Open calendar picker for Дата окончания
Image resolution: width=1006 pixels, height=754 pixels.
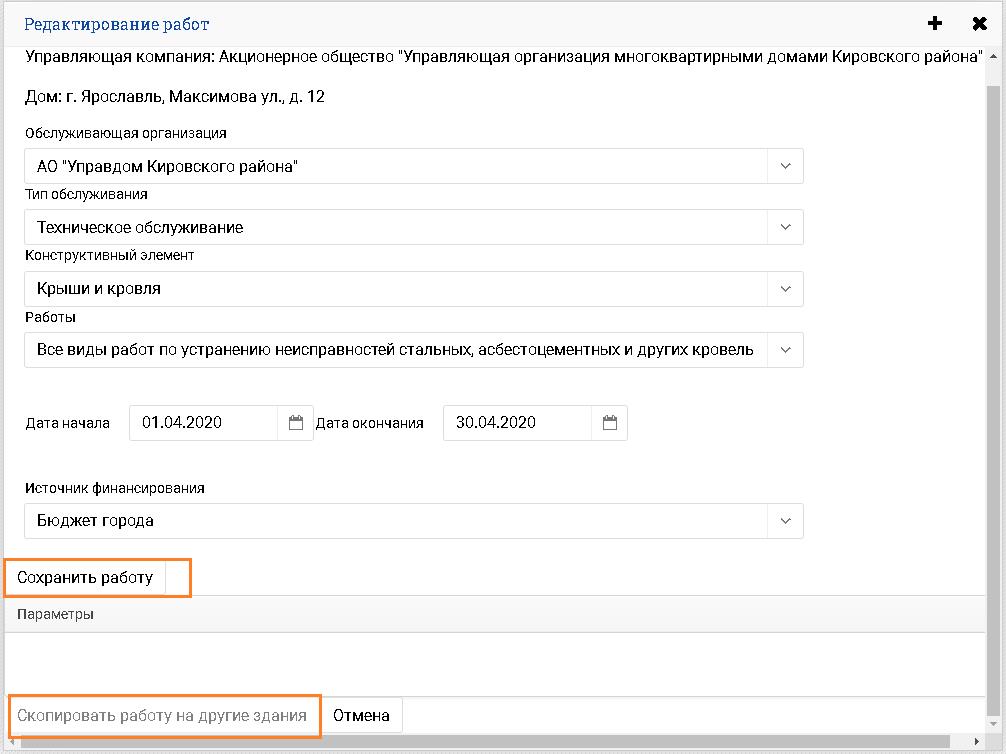pos(610,423)
